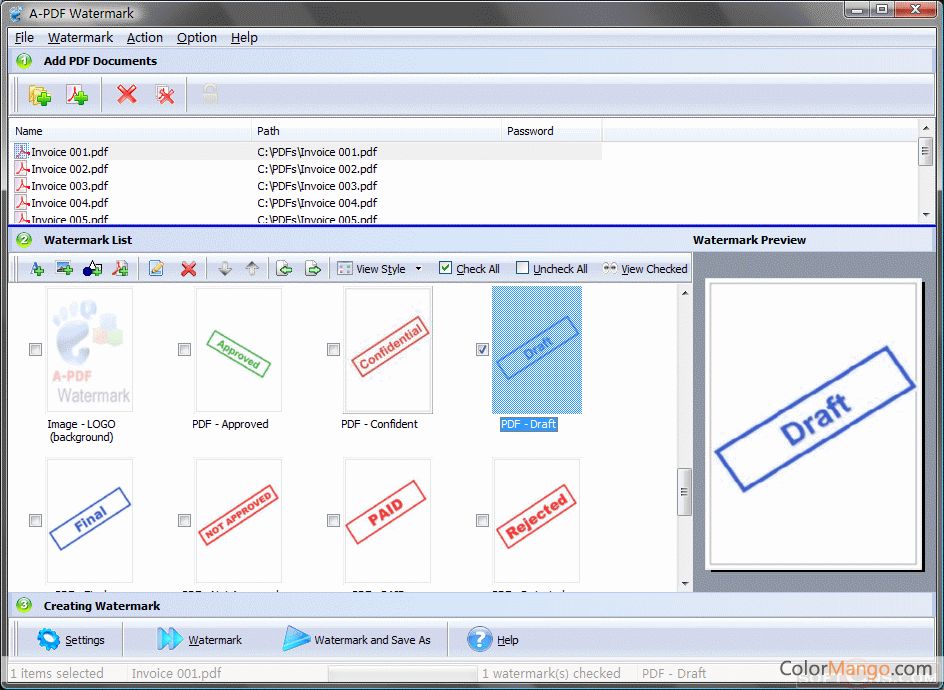Remove selected PDF with the red X
Image resolution: width=944 pixels, height=690 pixels.
click(x=127, y=95)
